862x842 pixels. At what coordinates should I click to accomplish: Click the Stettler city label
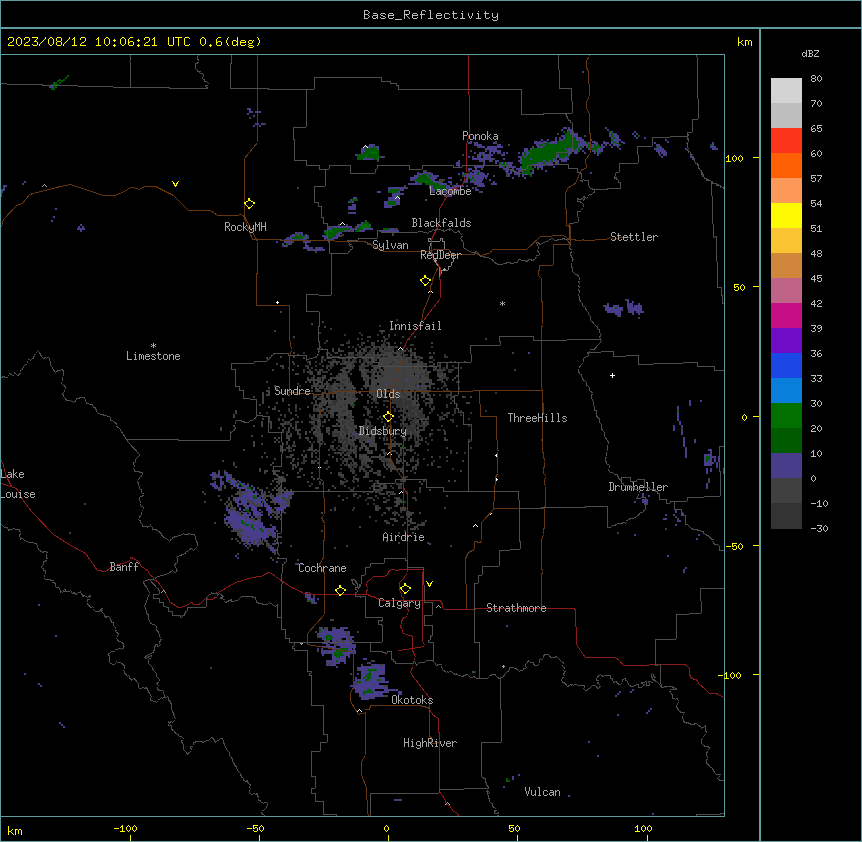pos(634,237)
